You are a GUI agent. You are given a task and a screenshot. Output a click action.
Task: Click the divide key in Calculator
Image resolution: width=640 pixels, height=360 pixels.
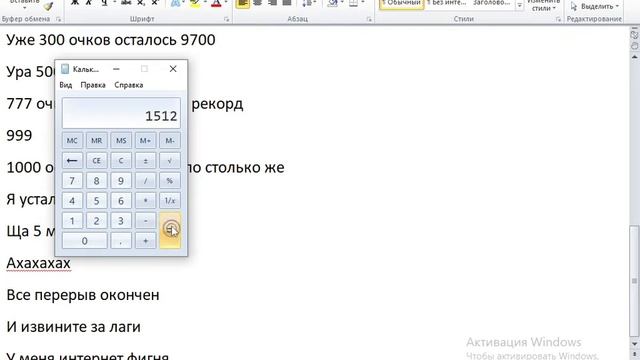(145, 181)
